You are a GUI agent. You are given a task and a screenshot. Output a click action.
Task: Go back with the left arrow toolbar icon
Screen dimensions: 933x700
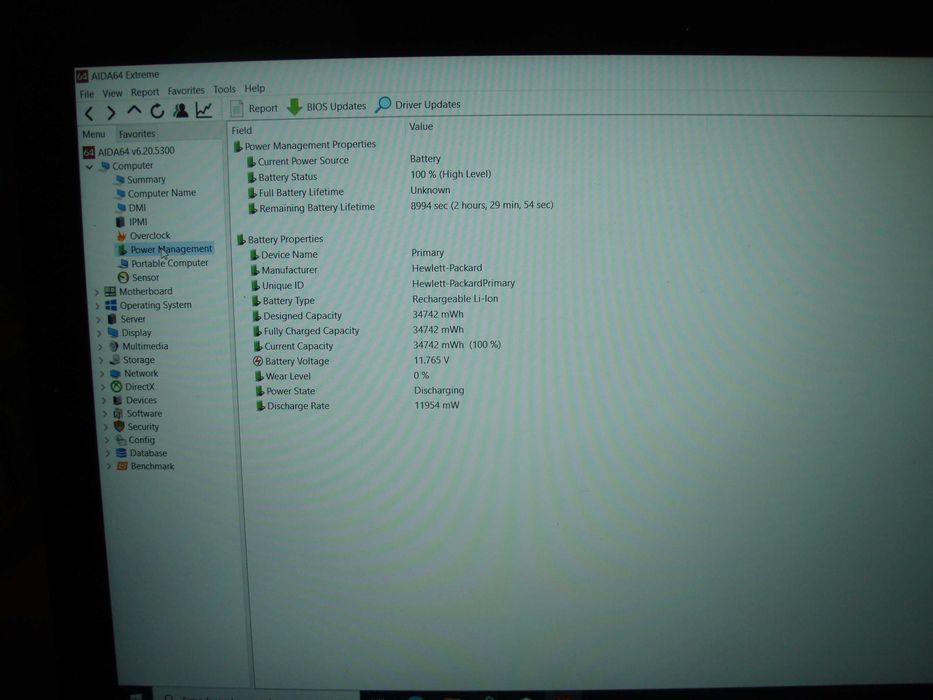point(89,113)
